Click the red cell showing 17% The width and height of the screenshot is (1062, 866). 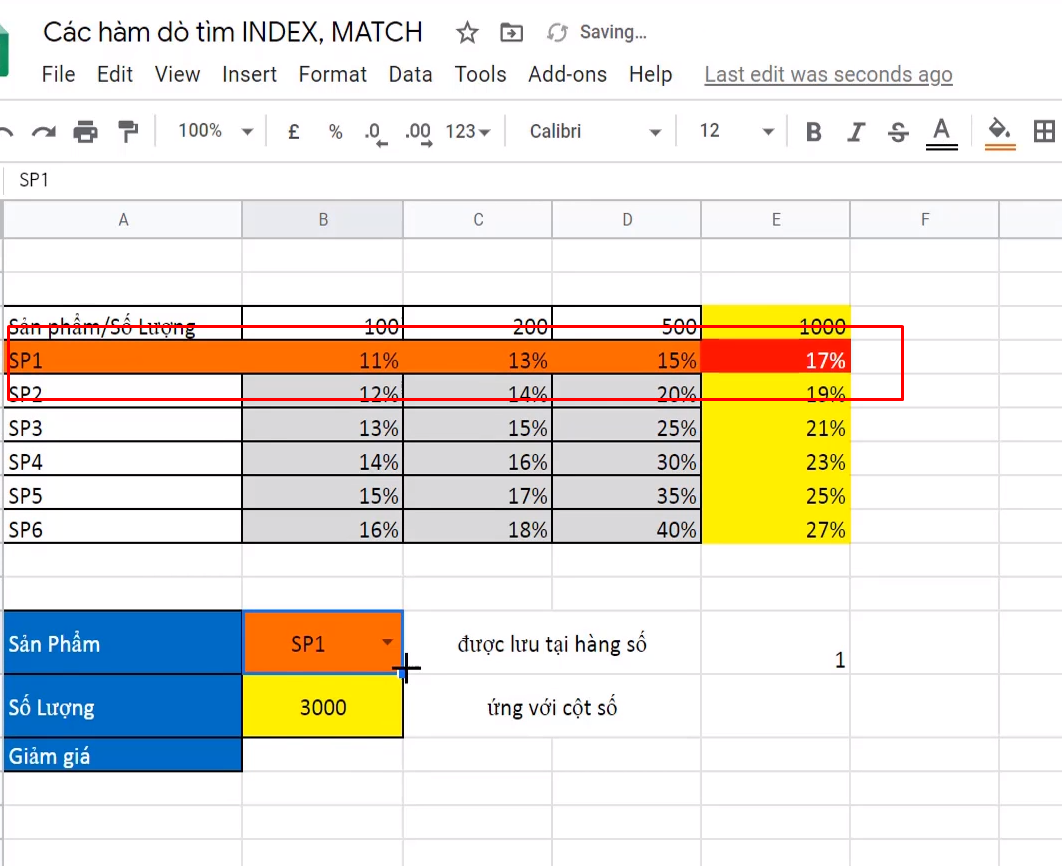click(x=776, y=357)
